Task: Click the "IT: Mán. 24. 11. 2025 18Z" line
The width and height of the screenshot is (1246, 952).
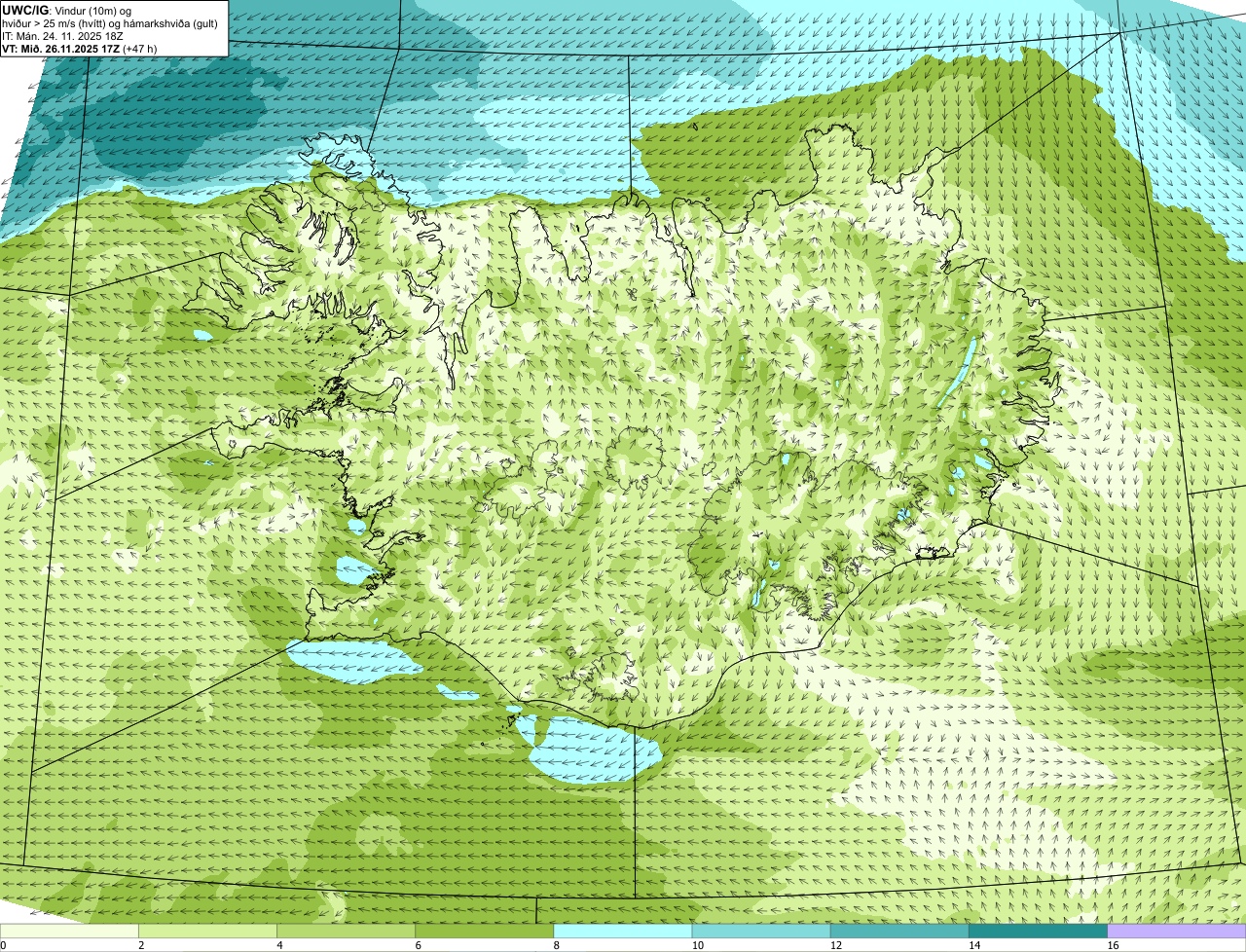Action: pyautogui.click(x=62, y=36)
